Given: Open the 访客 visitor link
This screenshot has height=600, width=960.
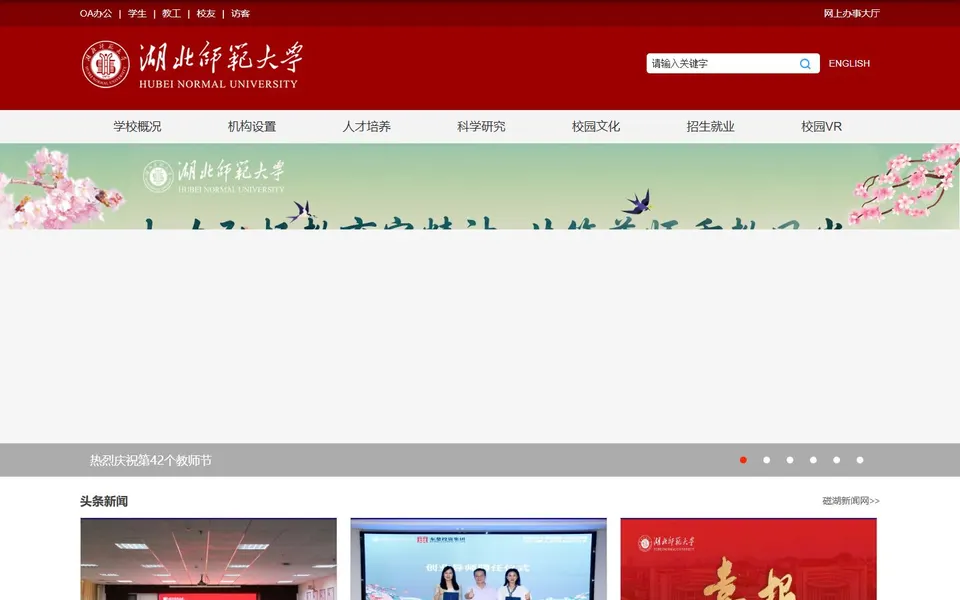Looking at the screenshot, I should pos(240,13).
